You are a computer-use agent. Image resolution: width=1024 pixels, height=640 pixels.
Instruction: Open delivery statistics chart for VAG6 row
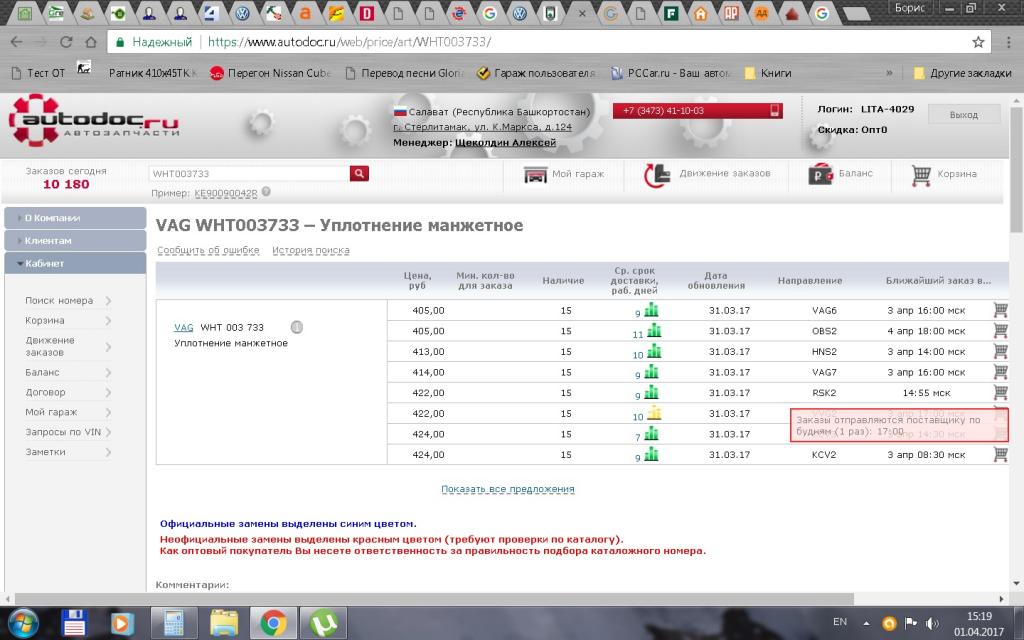click(651, 310)
